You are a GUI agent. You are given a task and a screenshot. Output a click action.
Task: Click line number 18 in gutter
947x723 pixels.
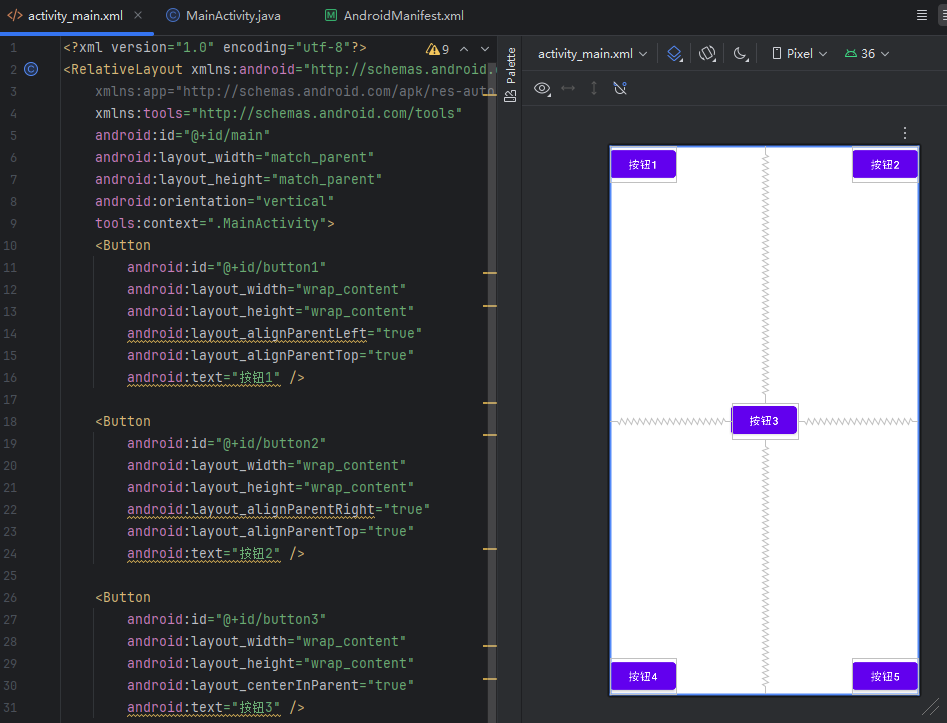point(10,422)
